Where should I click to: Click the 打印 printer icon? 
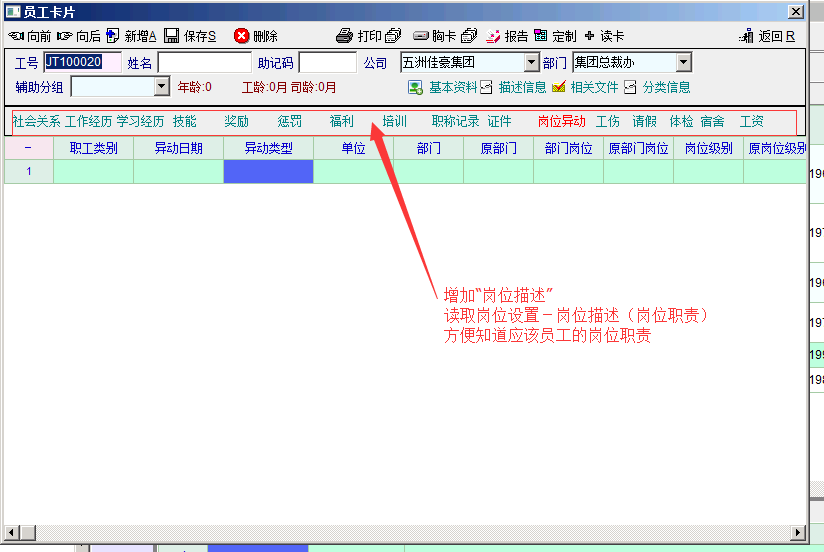point(345,36)
